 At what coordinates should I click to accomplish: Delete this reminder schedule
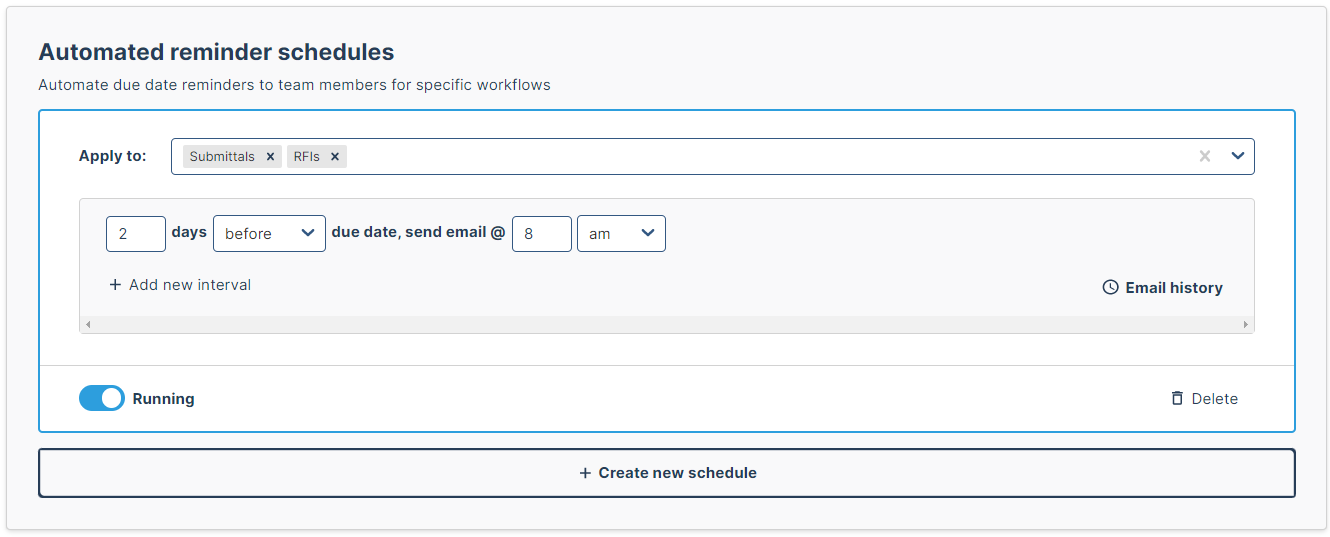(1204, 398)
